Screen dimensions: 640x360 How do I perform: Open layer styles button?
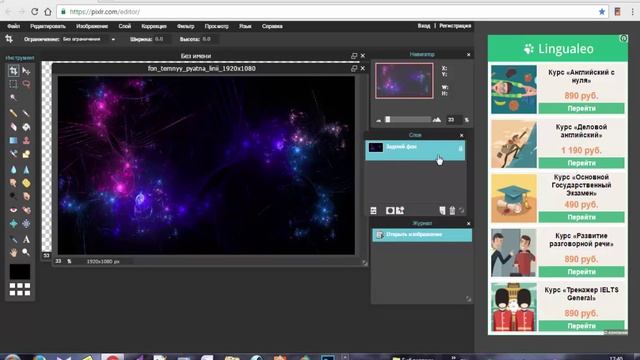400,210
